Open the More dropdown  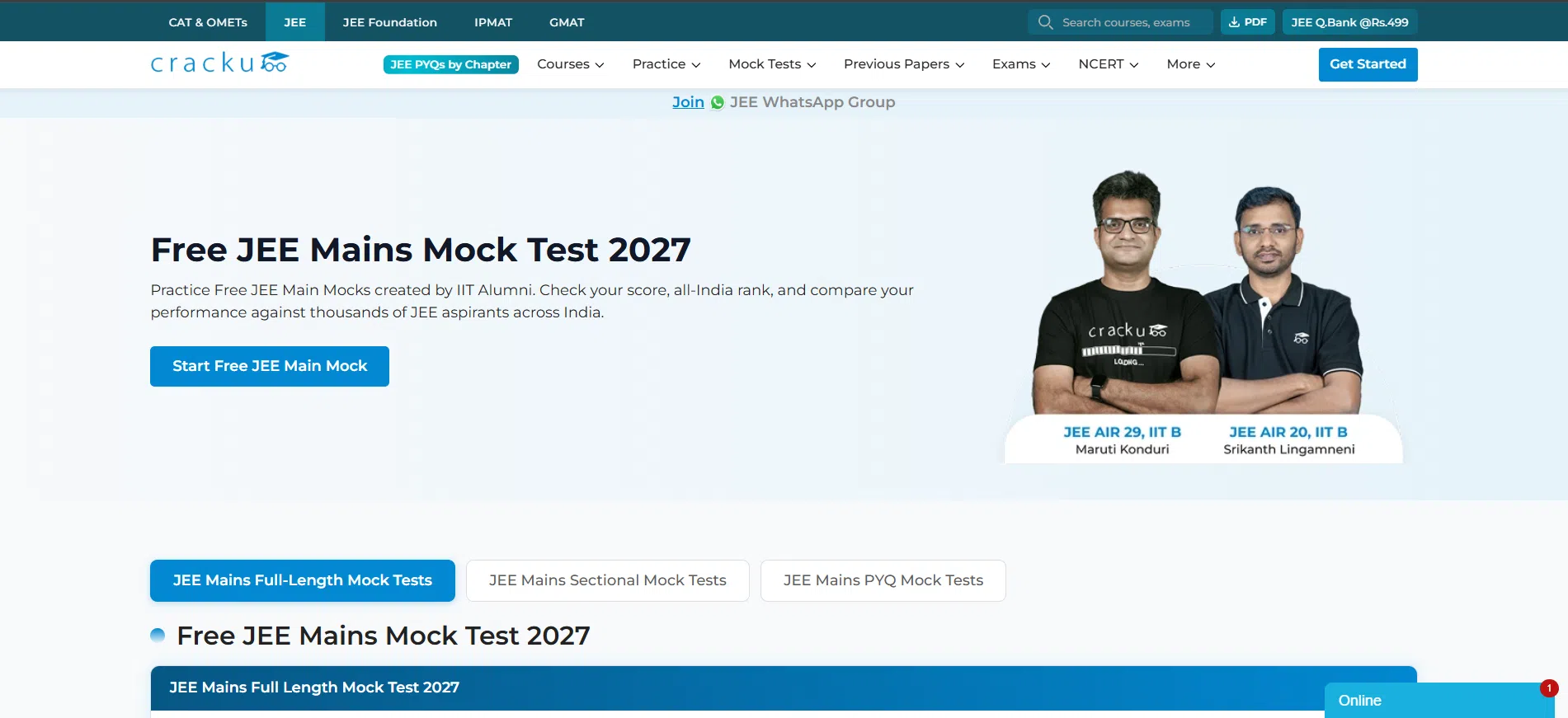1191,64
